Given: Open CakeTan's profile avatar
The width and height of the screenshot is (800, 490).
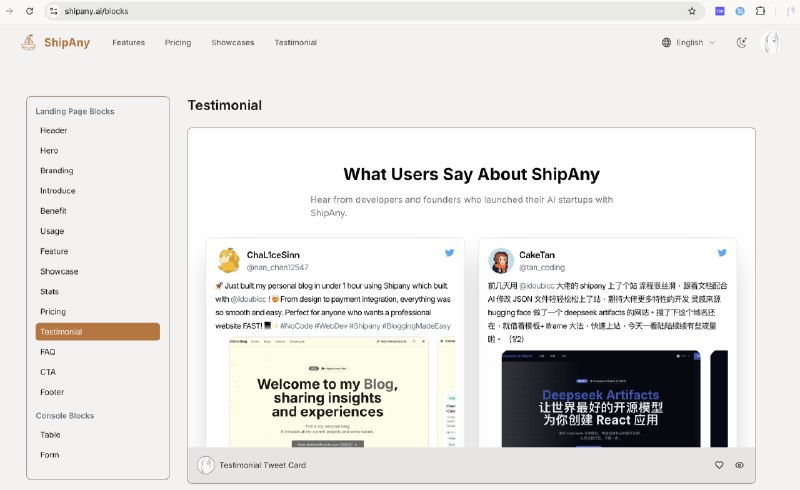Looking at the screenshot, I should [501, 260].
